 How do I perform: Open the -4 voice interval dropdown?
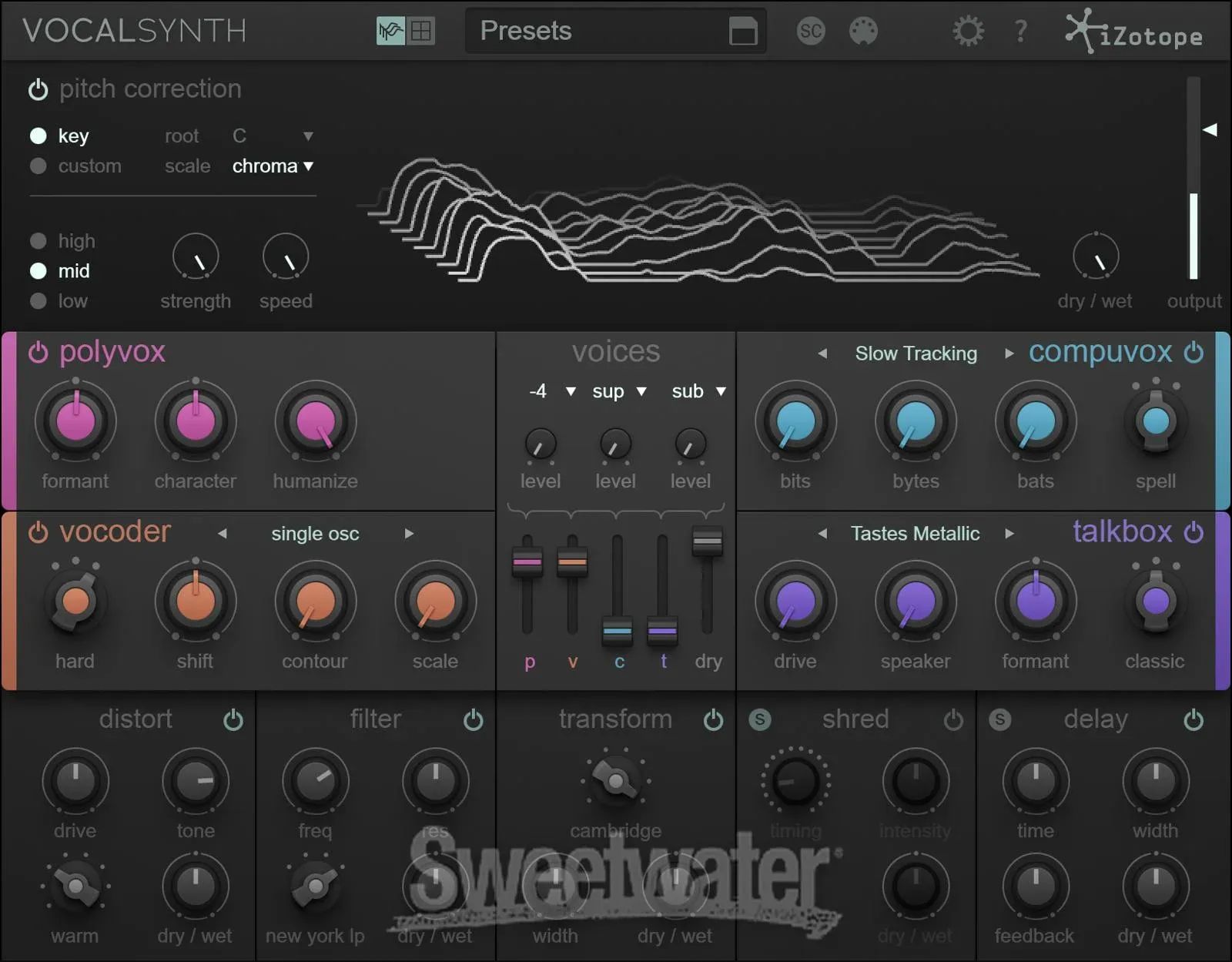552,391
